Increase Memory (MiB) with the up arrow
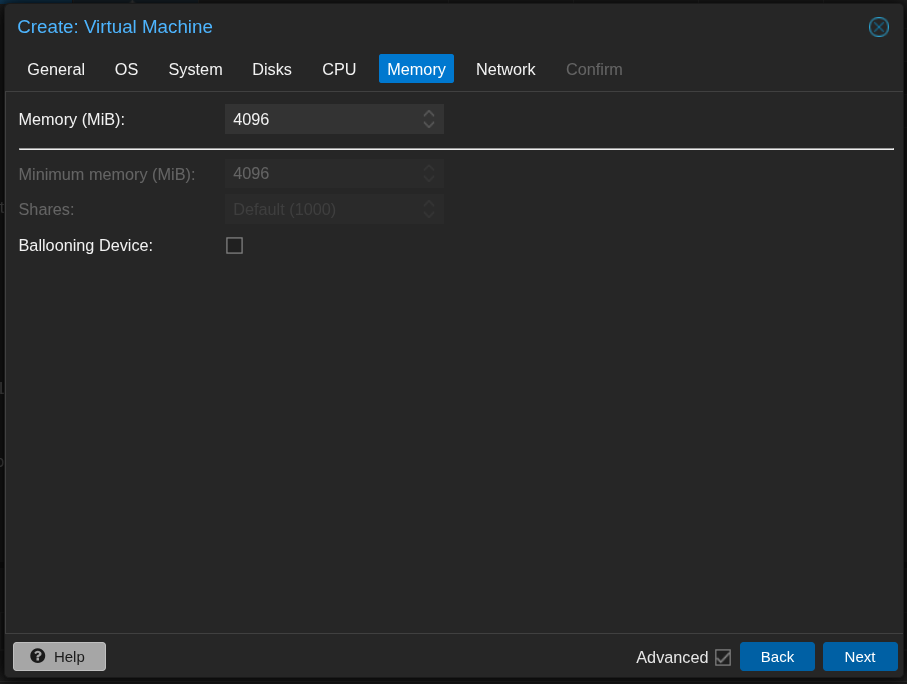 (x=429, y=114)
